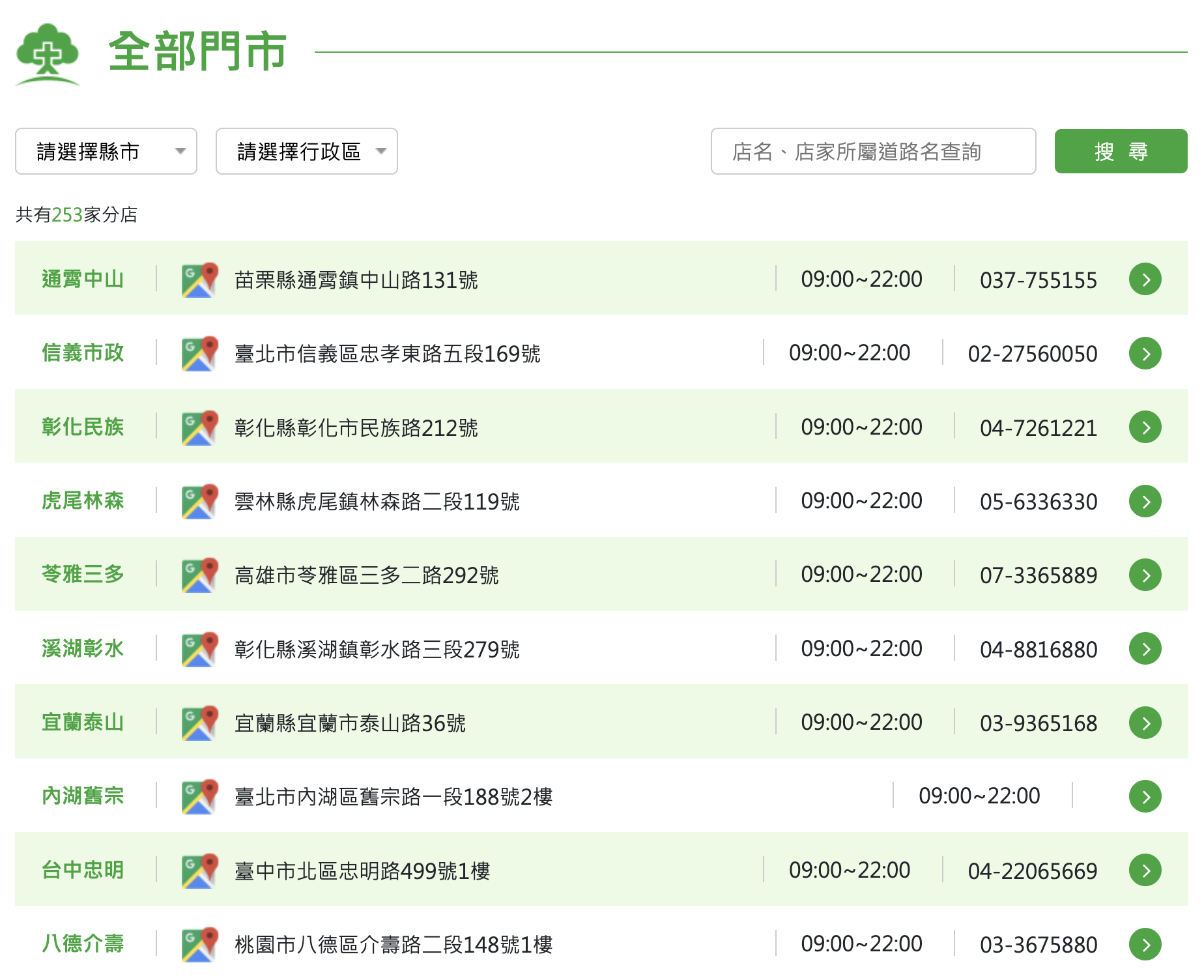Click the green tree pharmacy logo
Image resolution: width=1204 pixels, height=980 pixels.
tap(48, 54)
